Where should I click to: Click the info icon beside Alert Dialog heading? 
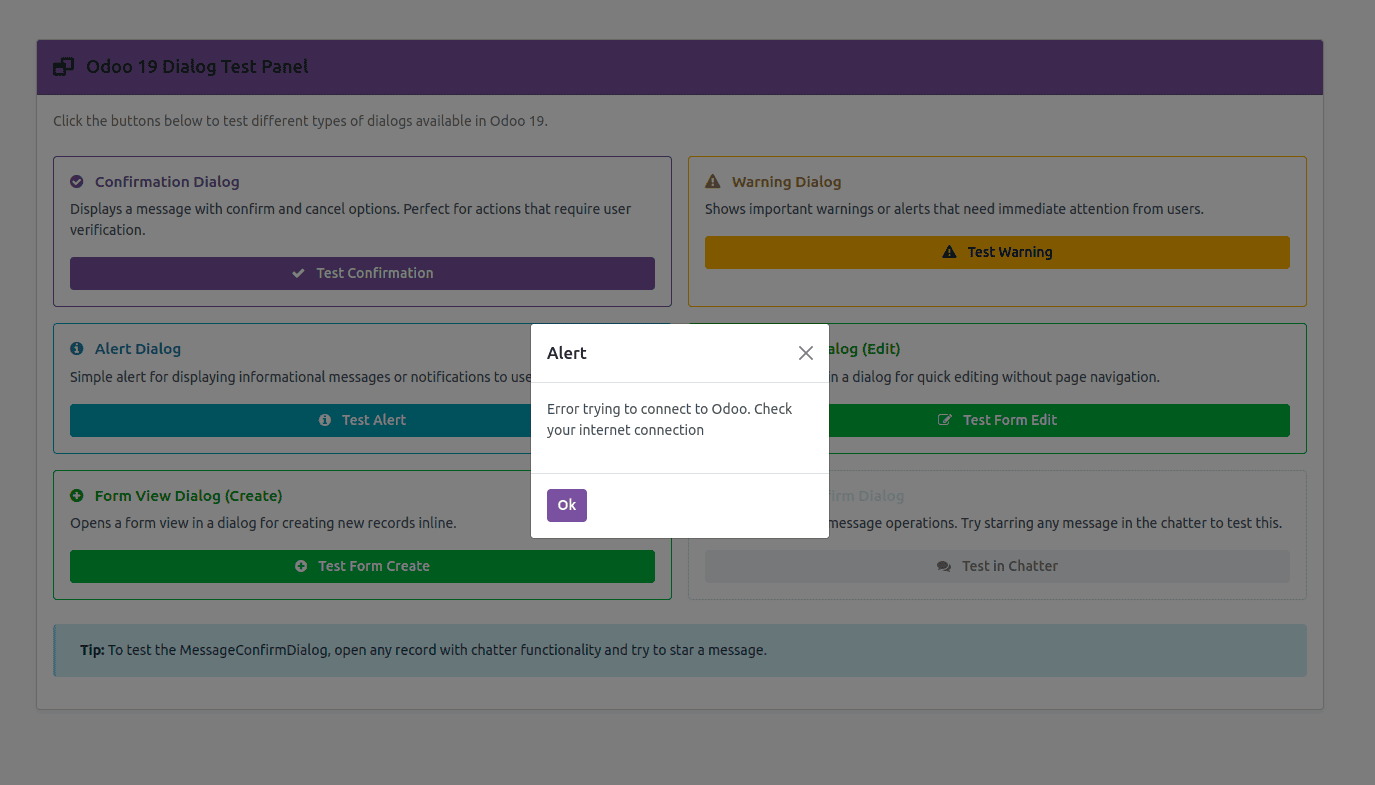(76, 348)
